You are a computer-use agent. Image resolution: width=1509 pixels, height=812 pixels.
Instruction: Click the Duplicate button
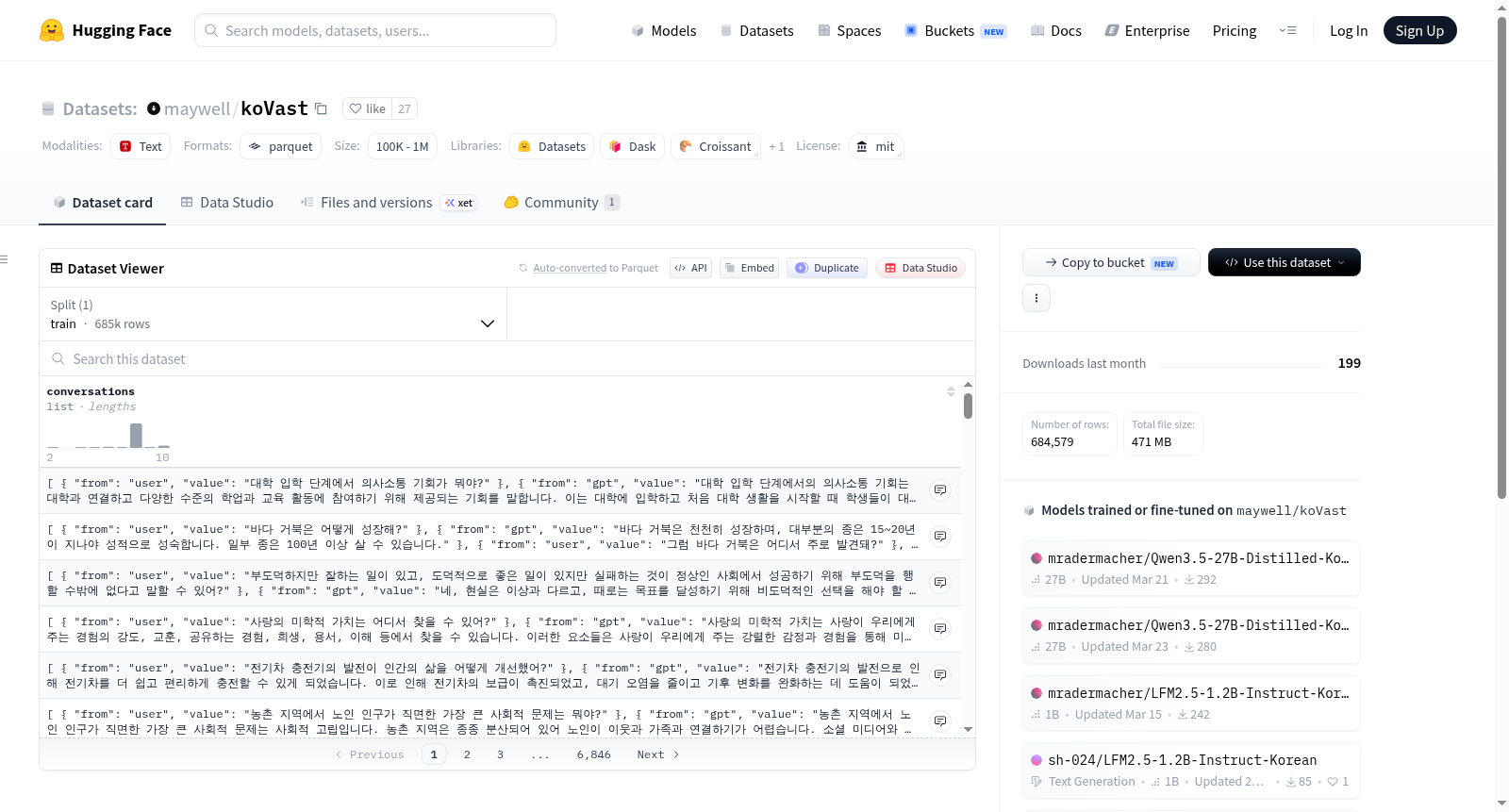tap(827, 268)
